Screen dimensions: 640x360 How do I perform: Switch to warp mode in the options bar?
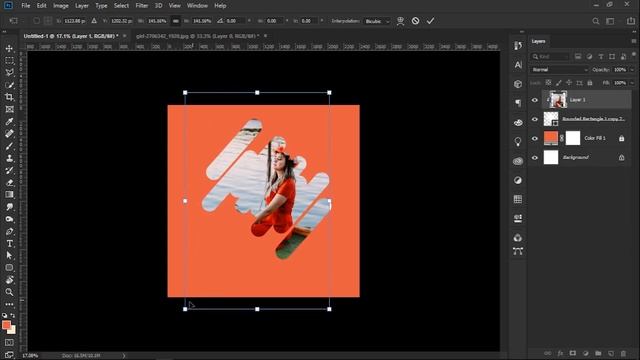pos(400,21)
